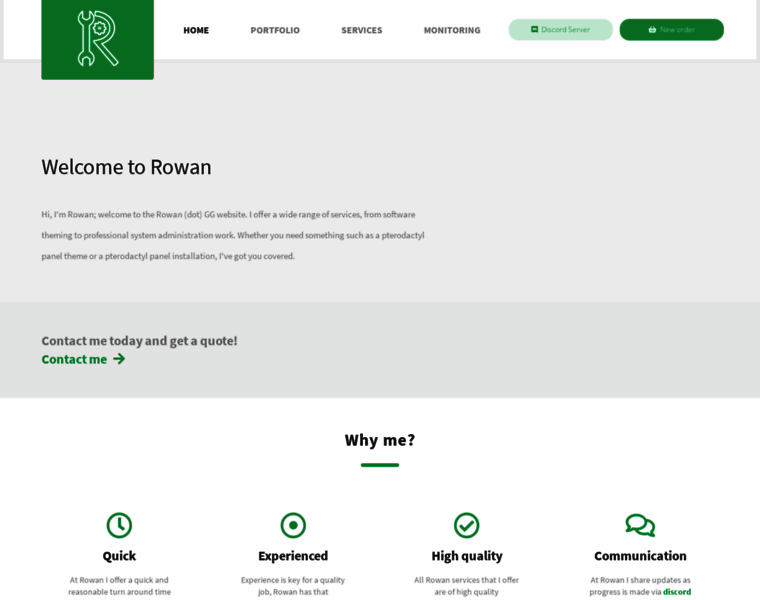Click the Why me? heading

click(x=380, y=440)
